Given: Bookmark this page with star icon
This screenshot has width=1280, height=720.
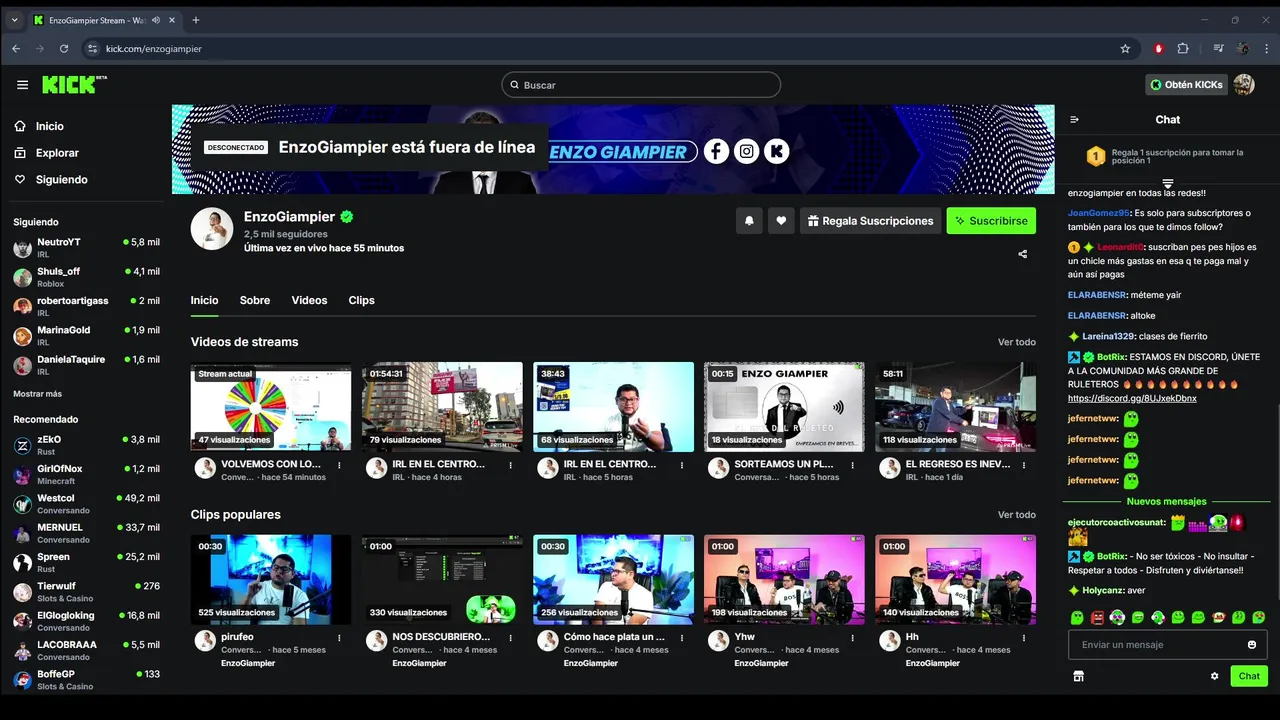Looking at the screenshot, I should pyautogui.click(x=1125, y=48).
